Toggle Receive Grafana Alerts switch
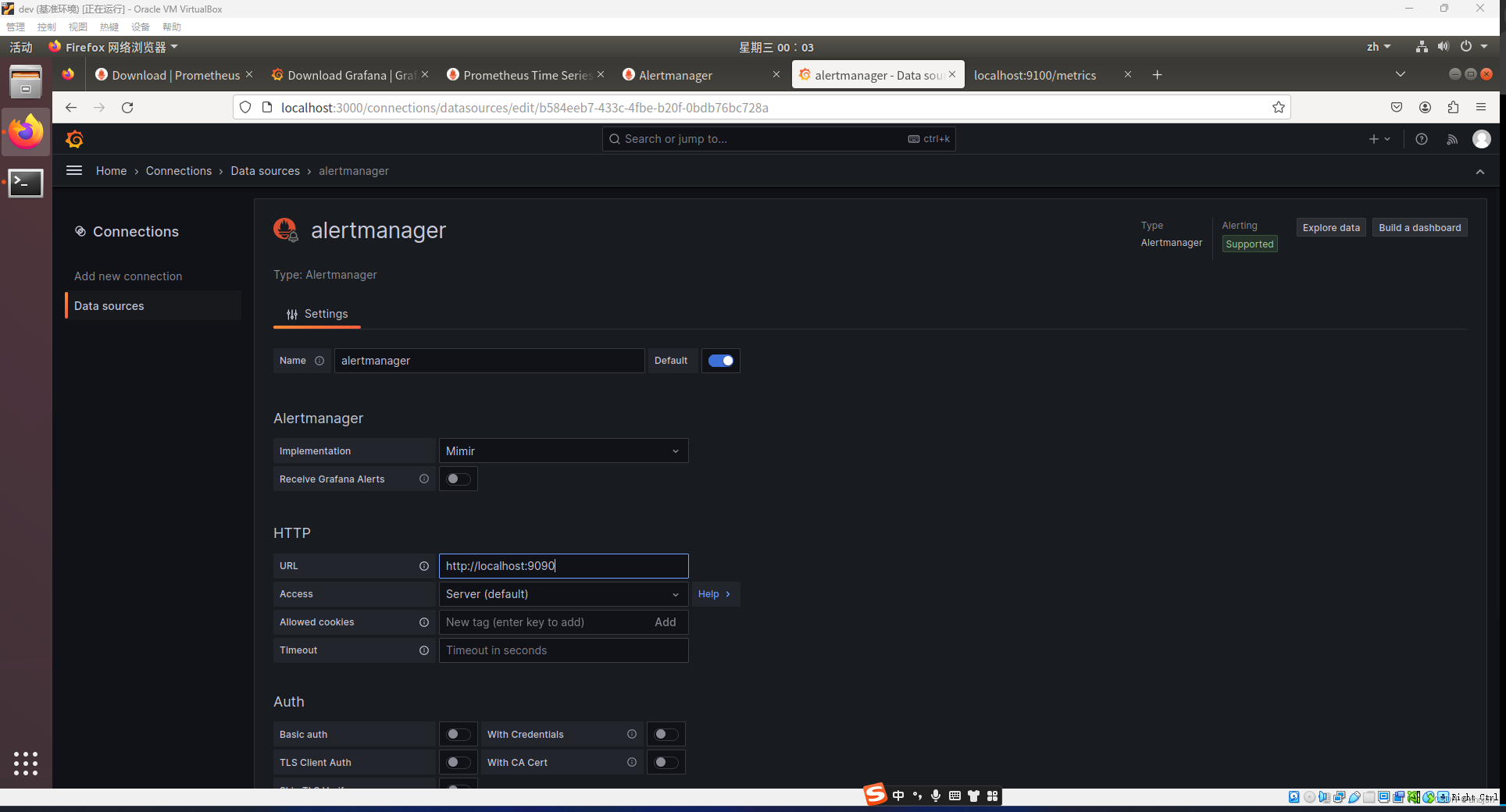 click(459, 479)
